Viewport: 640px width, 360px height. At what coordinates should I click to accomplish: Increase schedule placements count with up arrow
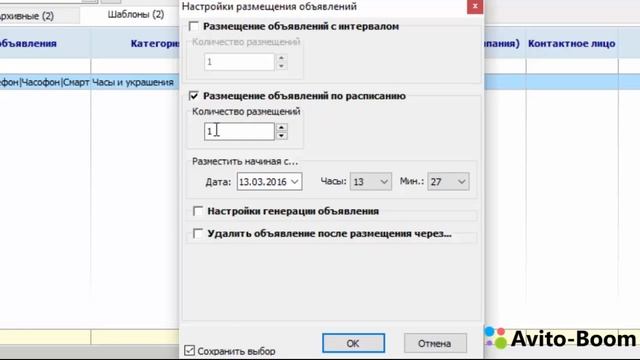[281, 127]
